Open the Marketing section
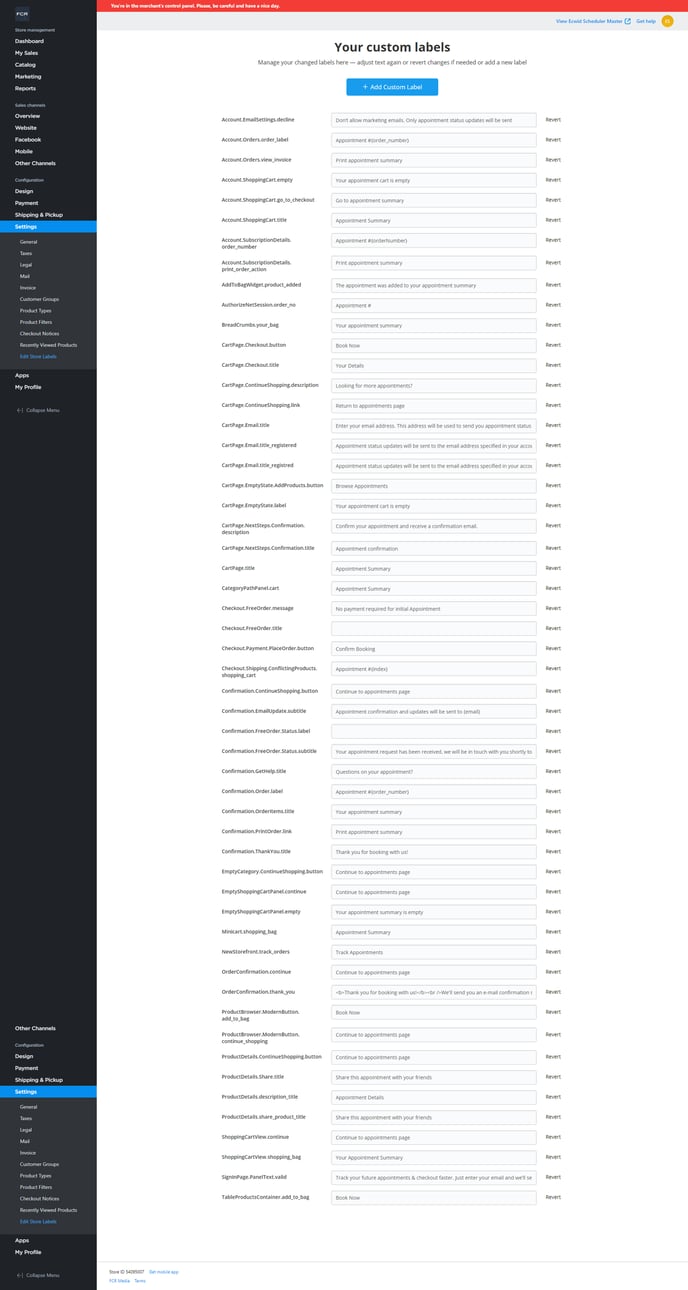This screenshot has width=688, height=1290. 28,76
